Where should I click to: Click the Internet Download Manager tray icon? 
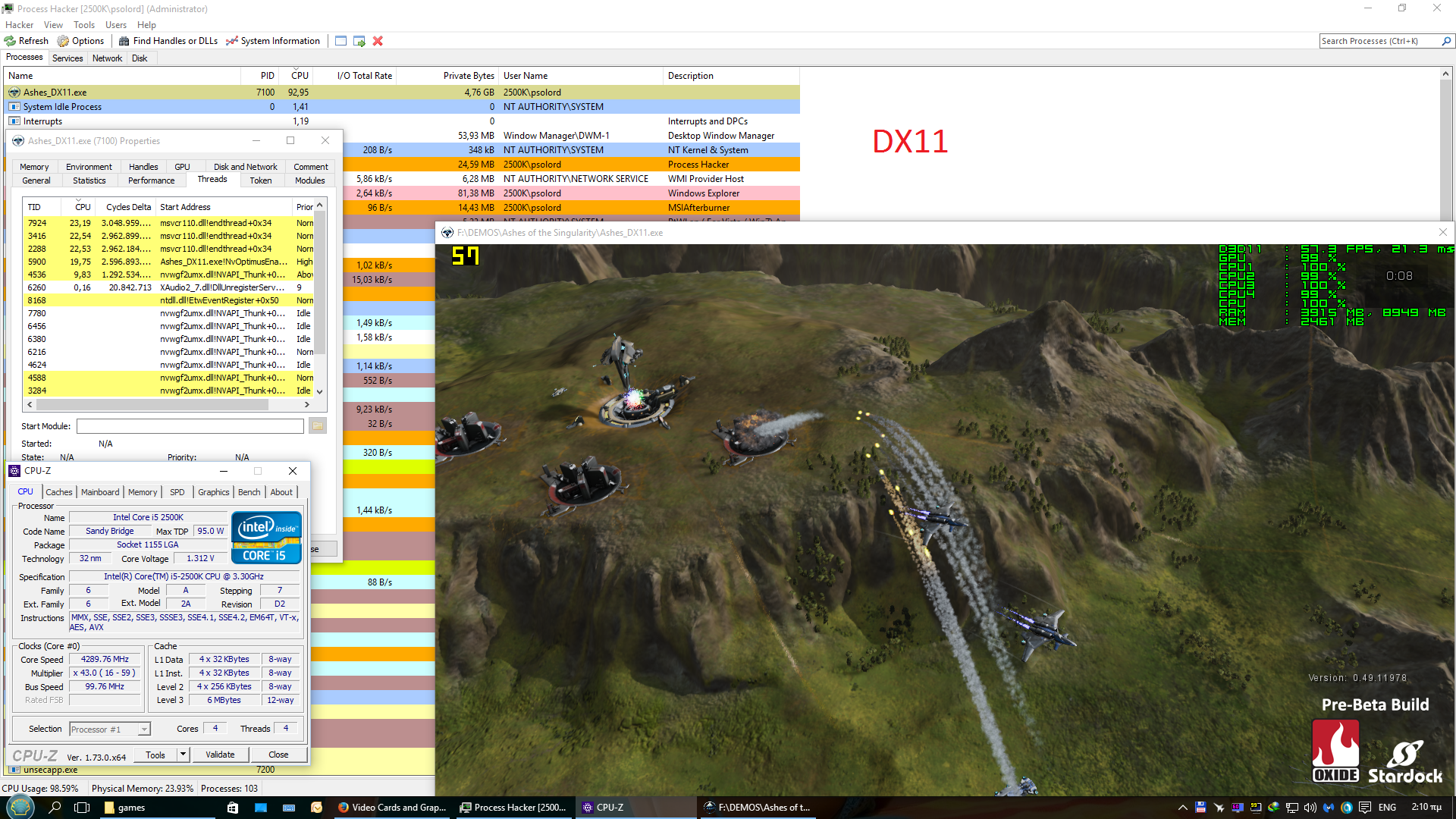pyautogui.click(x=1273, y=808)
